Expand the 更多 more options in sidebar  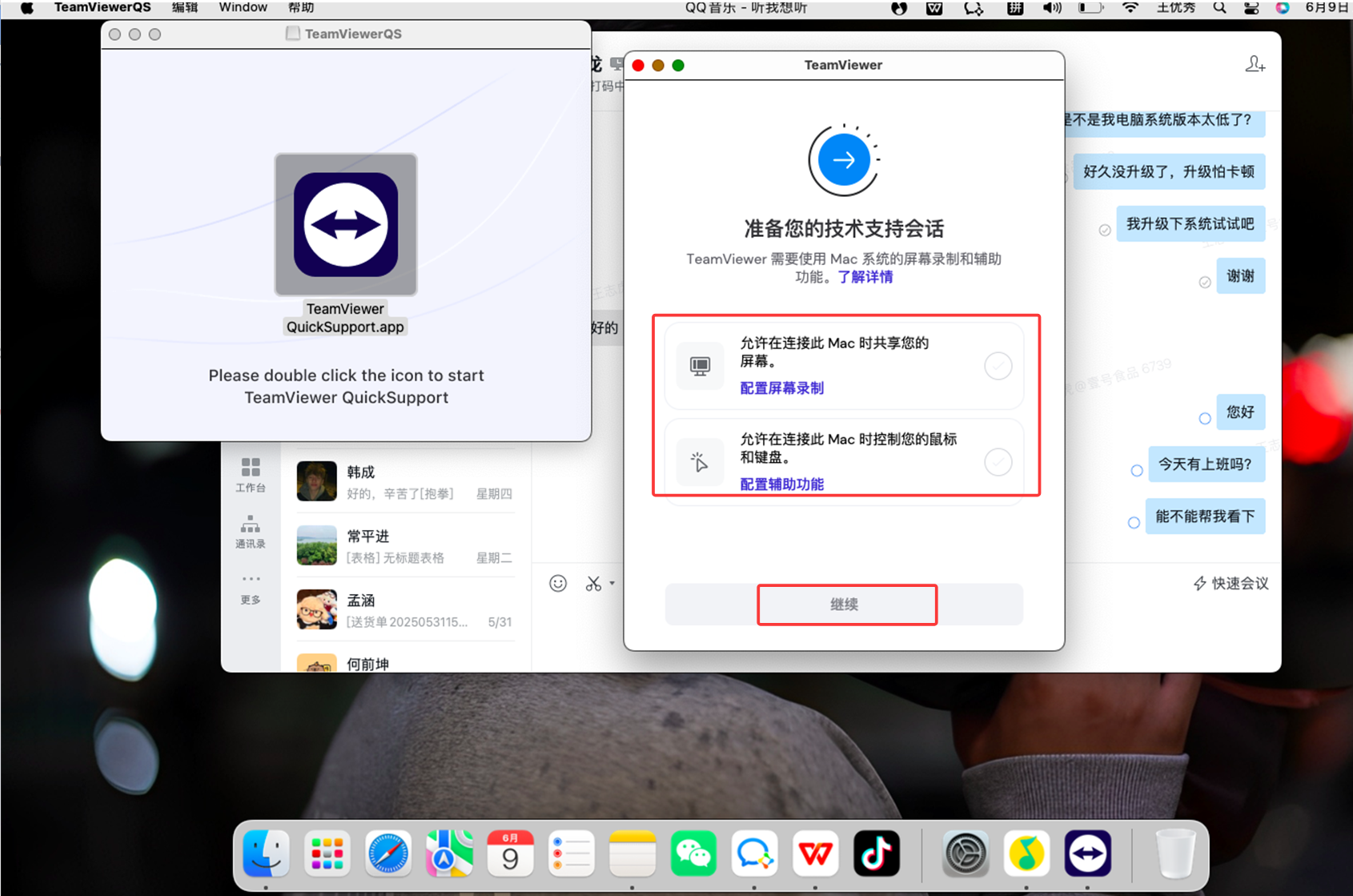251,588
